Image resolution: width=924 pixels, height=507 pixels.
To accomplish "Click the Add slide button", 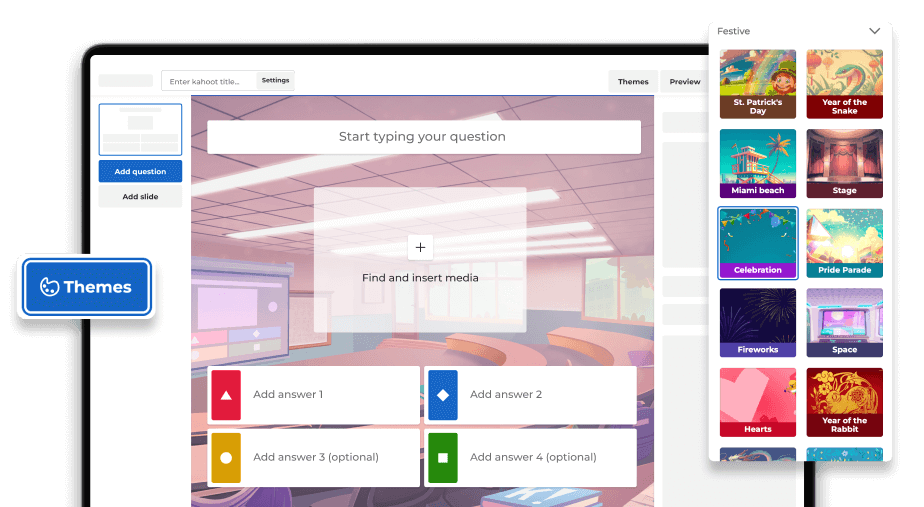I will click(x=140, y=196).
